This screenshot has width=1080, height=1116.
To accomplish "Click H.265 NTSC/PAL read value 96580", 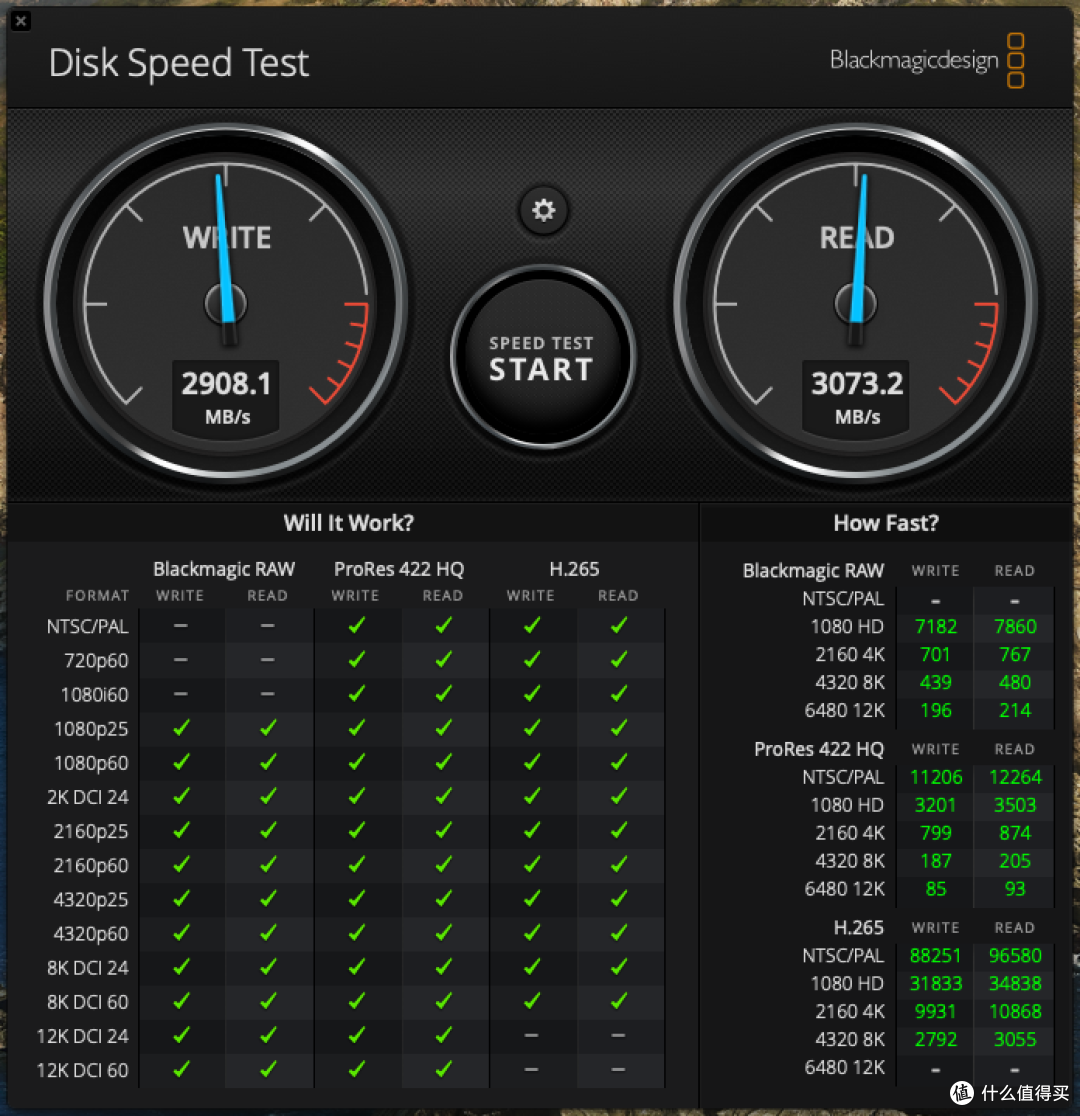I will (1015, 955).
